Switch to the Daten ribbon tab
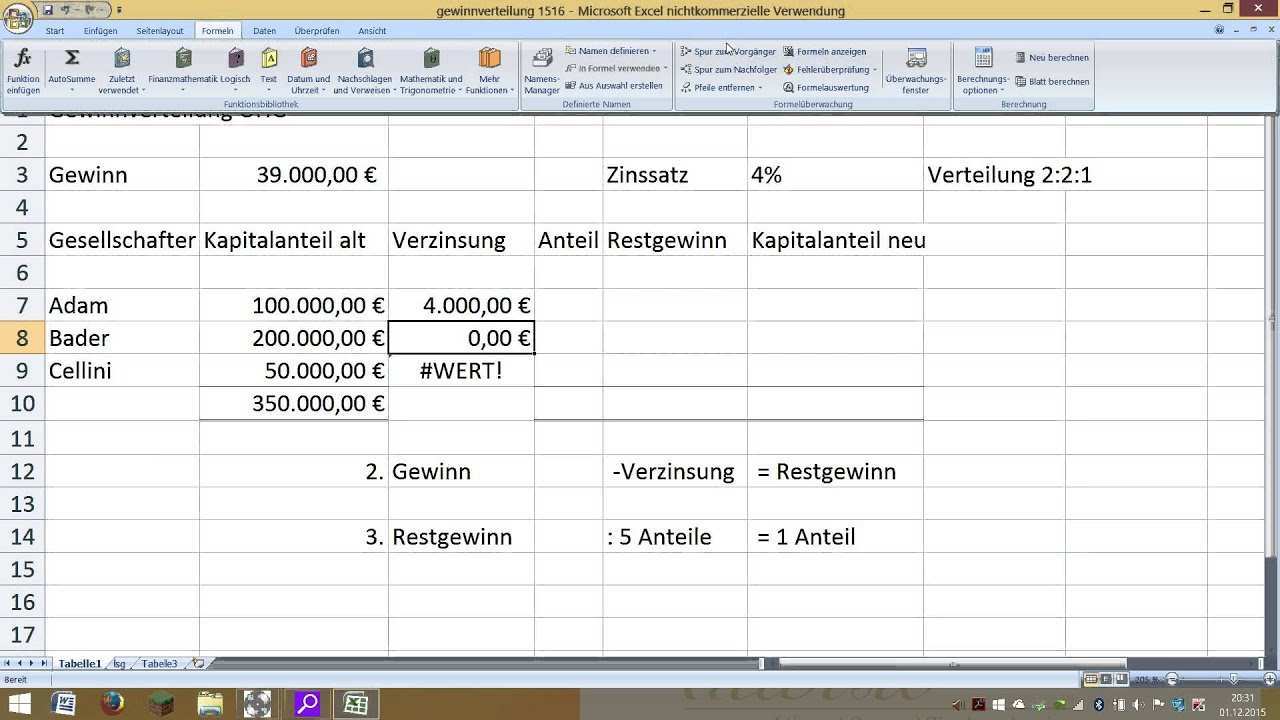This screenshot has height=720, width=1280. click(x=264, y=31)
